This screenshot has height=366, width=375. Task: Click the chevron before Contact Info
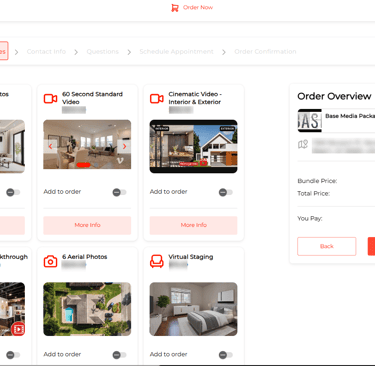pyautogui.click(x=16, y=52)
